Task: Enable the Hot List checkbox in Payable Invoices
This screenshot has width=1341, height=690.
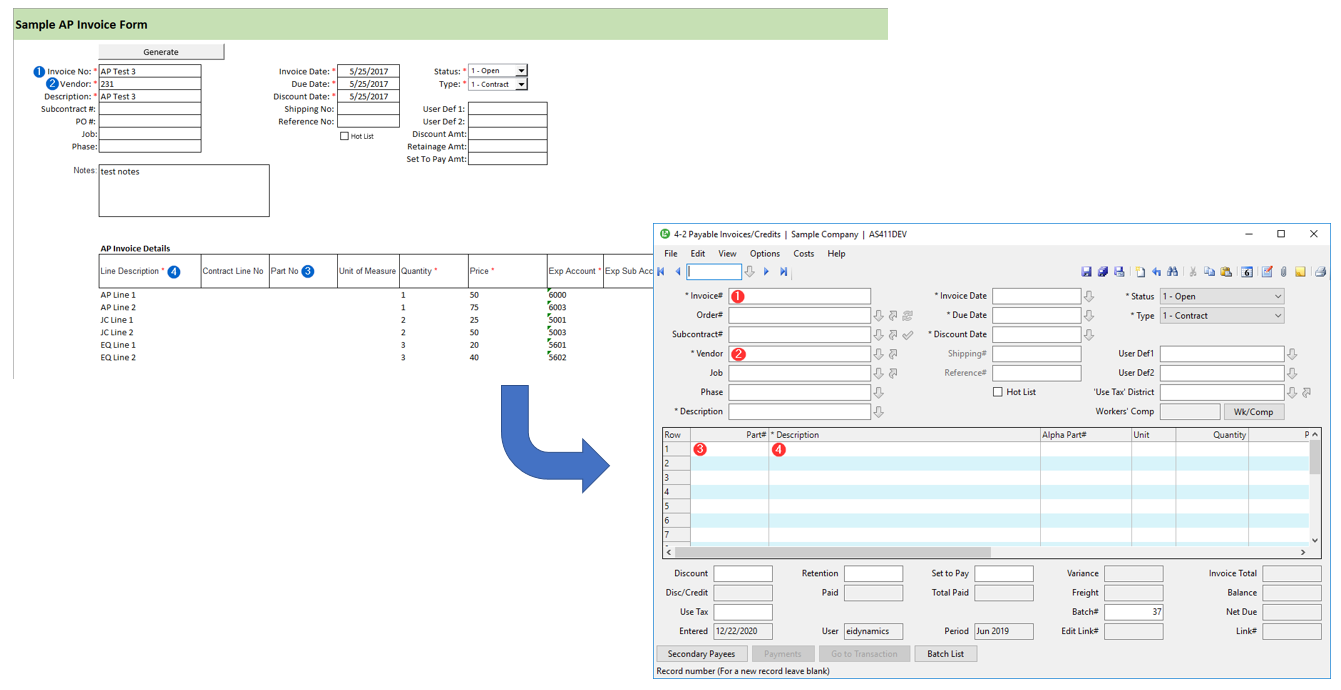Action: (997, 392)
